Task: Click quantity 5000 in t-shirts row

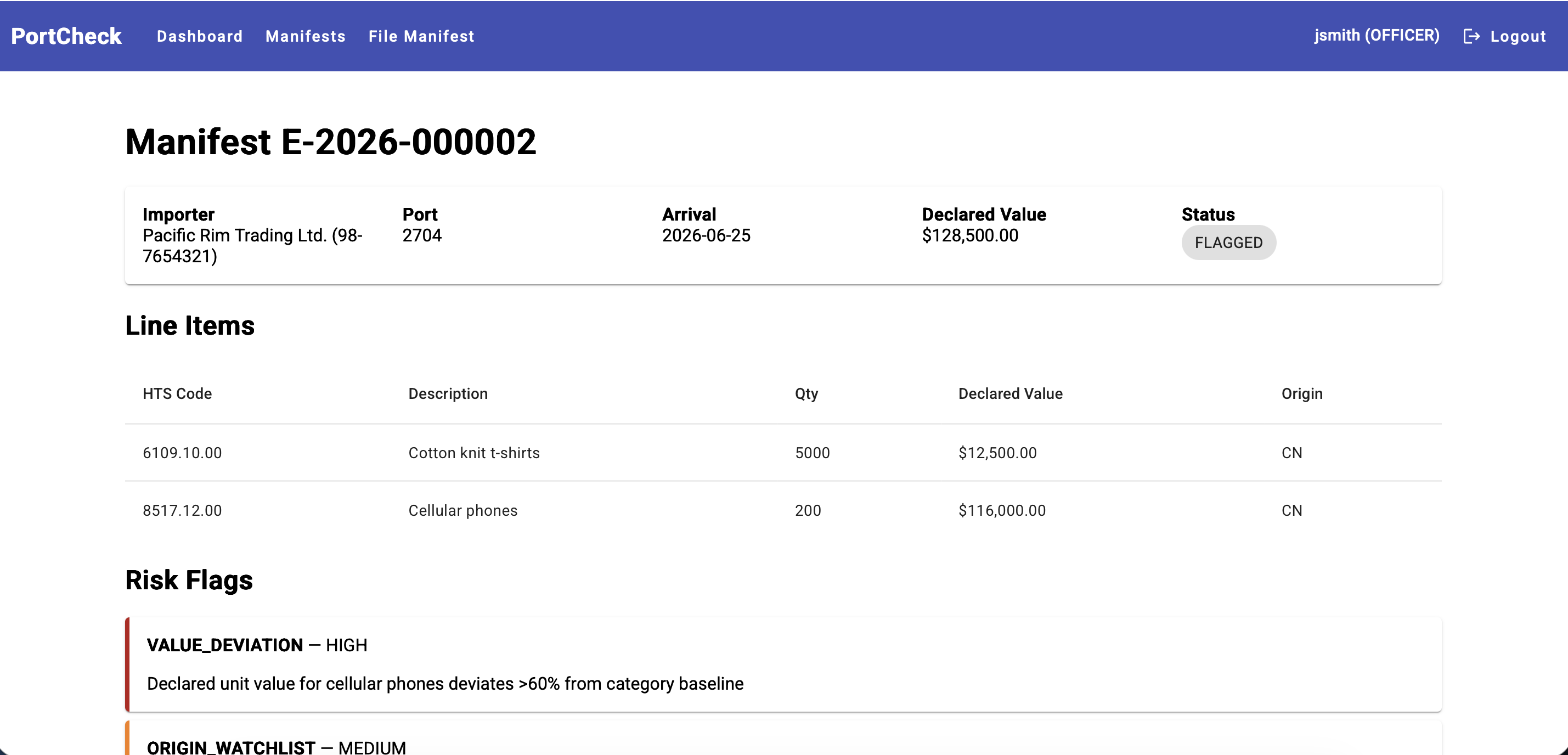Action: pyautogui.click(x=813, y=452)
